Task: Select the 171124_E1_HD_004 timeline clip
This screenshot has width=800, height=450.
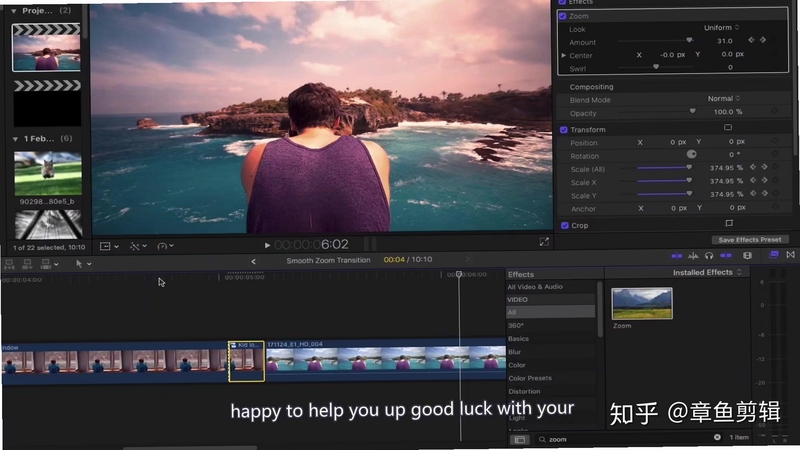Action: tap(386, 360)
